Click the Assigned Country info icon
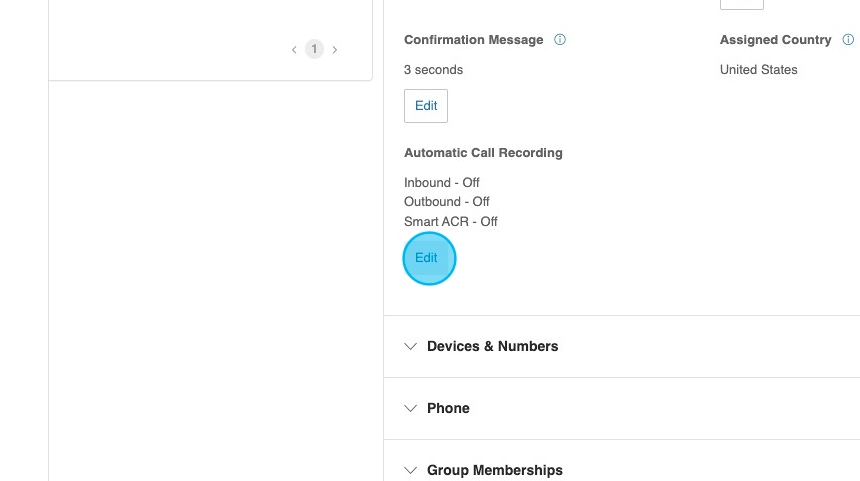 848,40
